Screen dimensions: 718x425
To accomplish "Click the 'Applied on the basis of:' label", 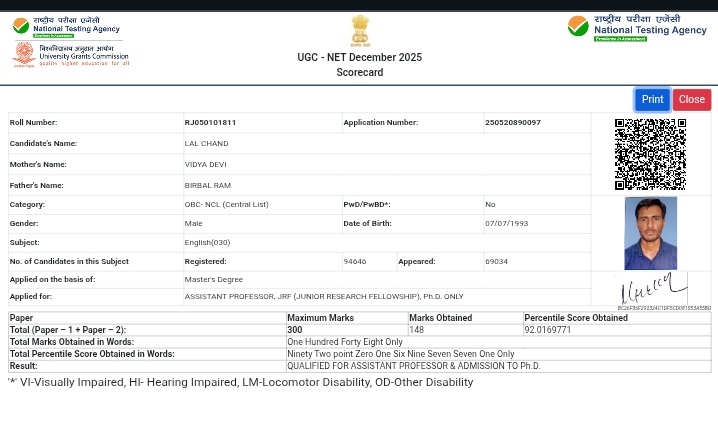I will (x=52, y=279).
